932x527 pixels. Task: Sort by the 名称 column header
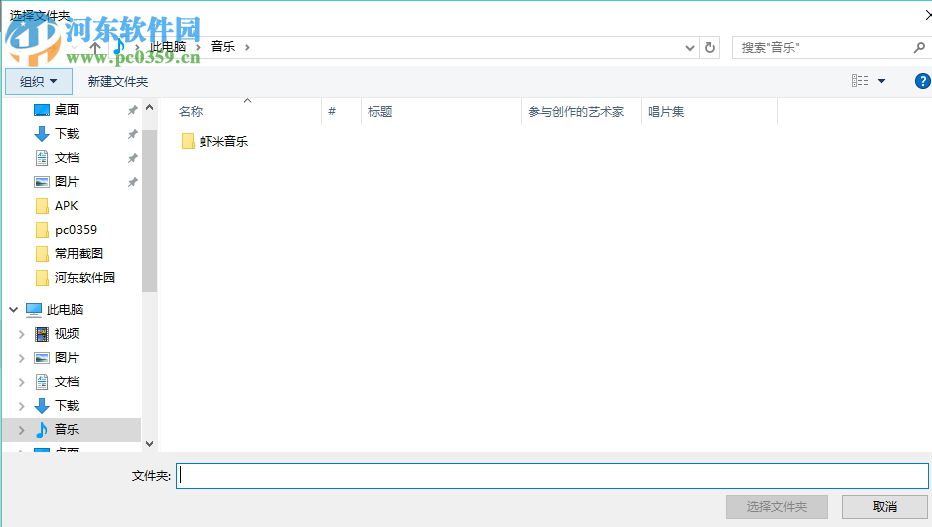191,111
